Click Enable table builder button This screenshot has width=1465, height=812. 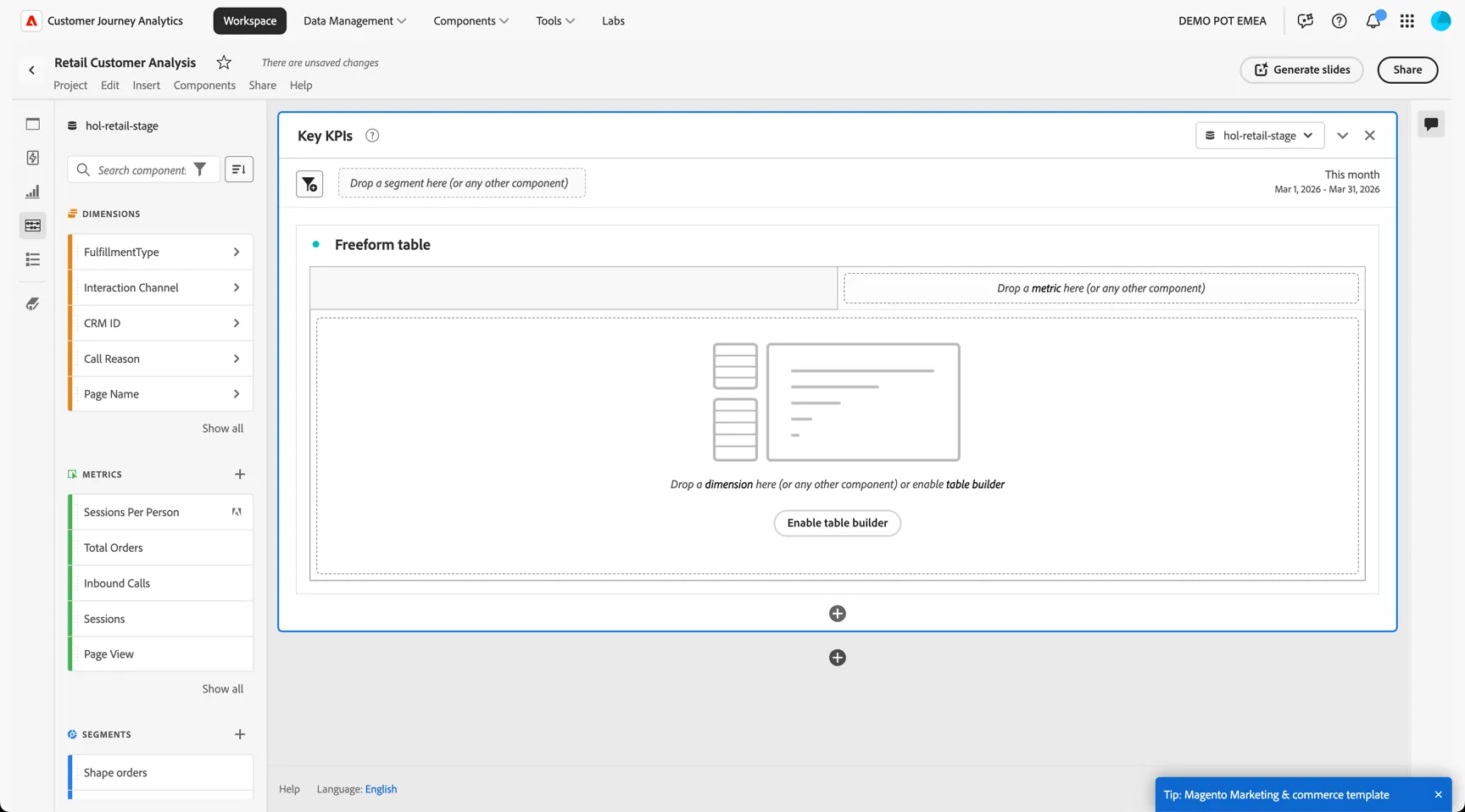tap(838, 523)
